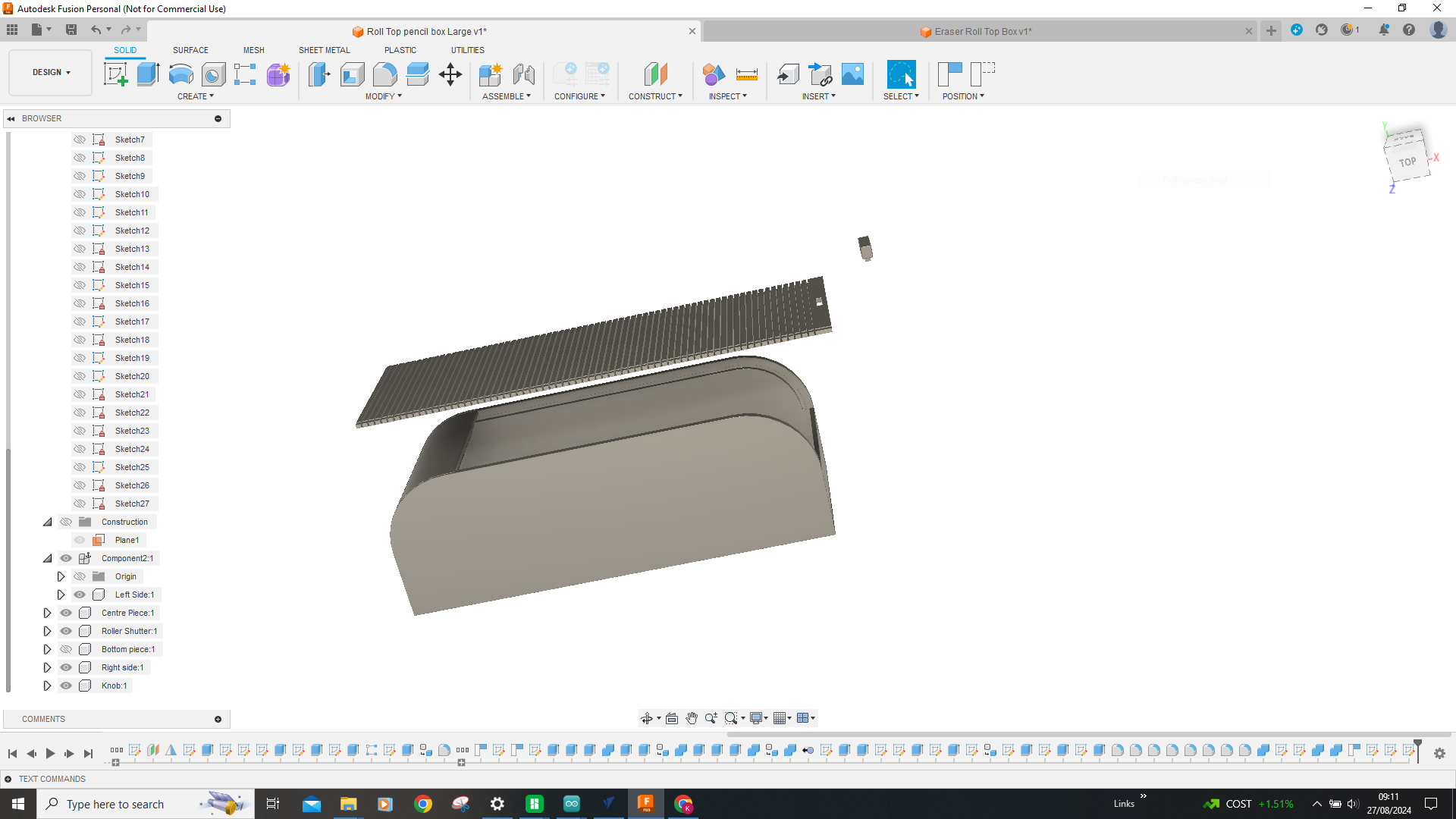This screenshot has width=1456, height=819.
Task: Collapse the BROWSER panel arrows
Action: tap(11, 118)
